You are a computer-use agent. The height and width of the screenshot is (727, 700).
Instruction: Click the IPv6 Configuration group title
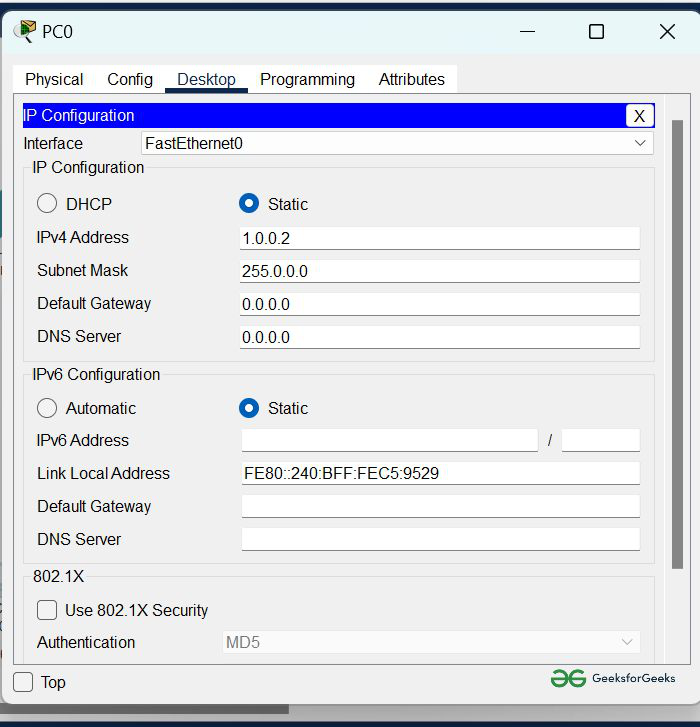(x=96, y=374)
